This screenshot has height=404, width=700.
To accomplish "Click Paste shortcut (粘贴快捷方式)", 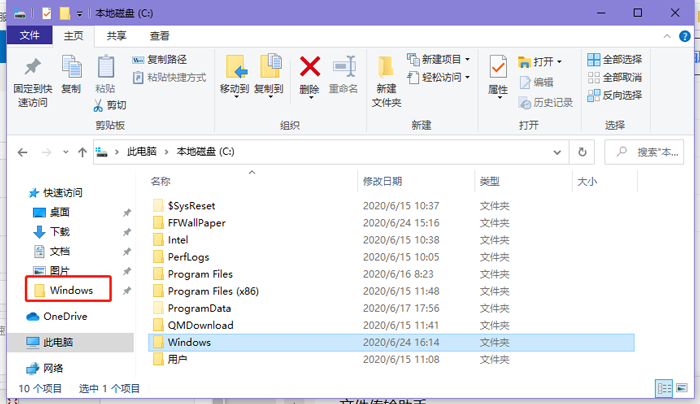I will pos(170,77).
